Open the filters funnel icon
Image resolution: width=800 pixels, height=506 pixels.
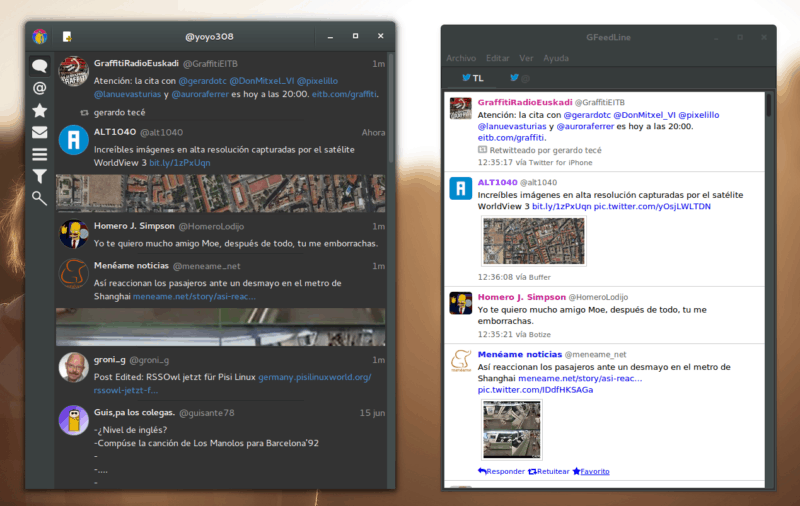pyautogui.click(x=40, y=176)
